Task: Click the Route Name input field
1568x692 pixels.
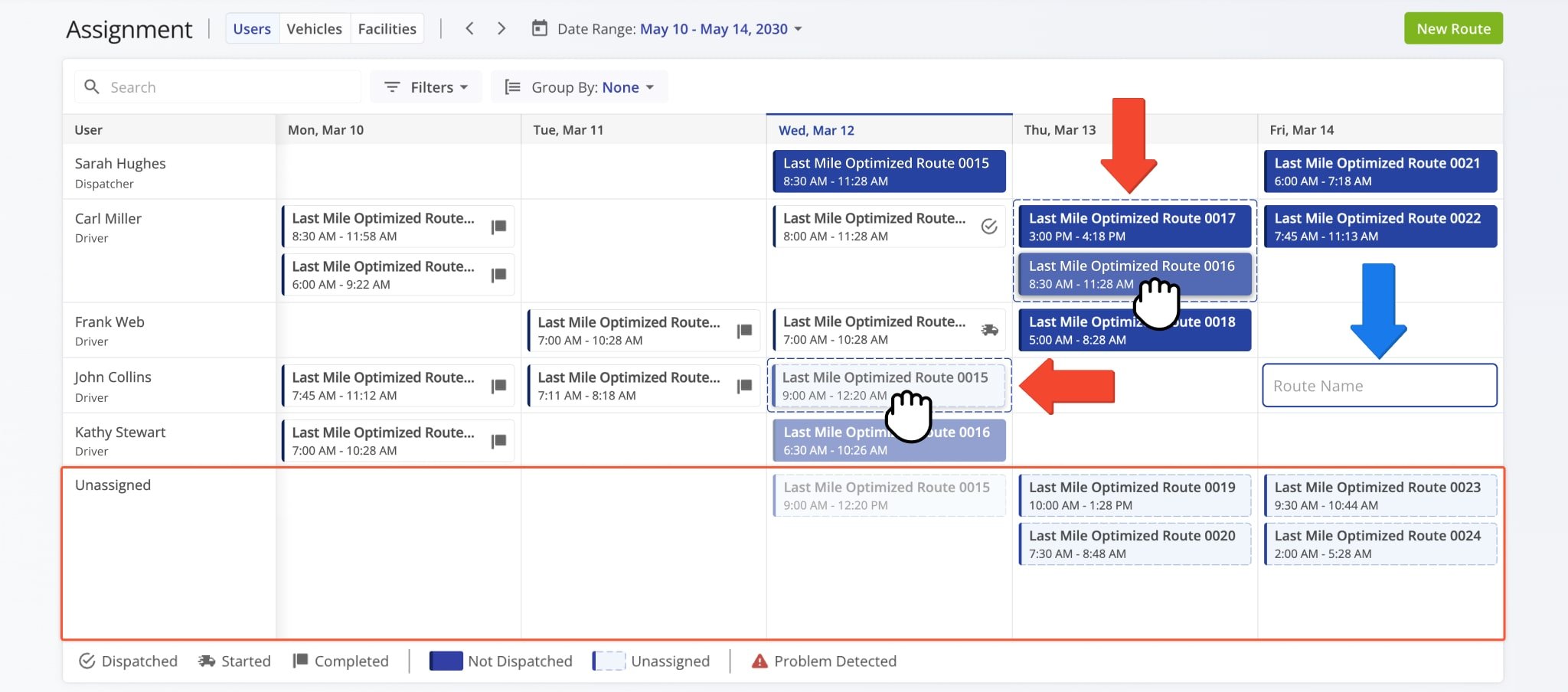Action: tap(1380, 385)
